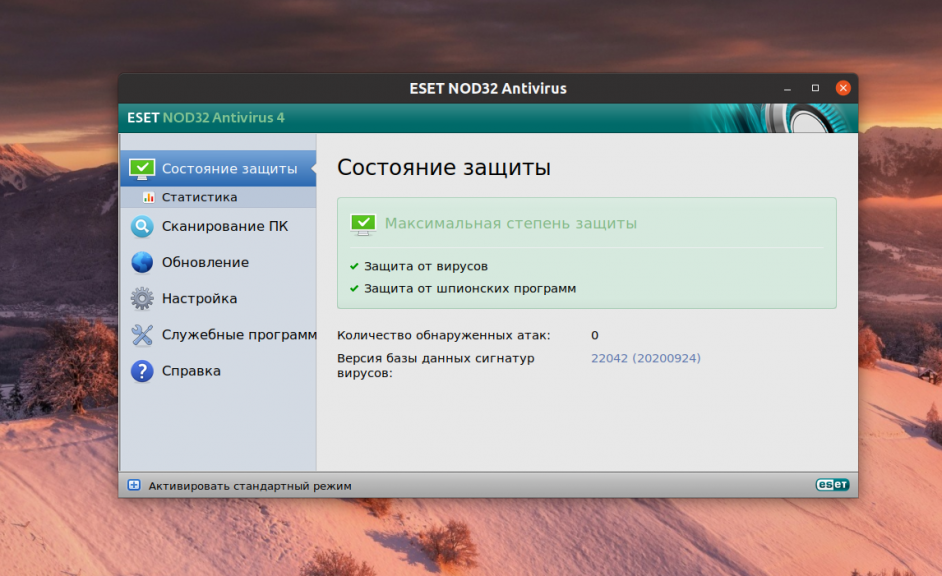Viewport: 942px width, 576px height.
Task: Open the Статистика subsection
Action: (x=200, y=197)
